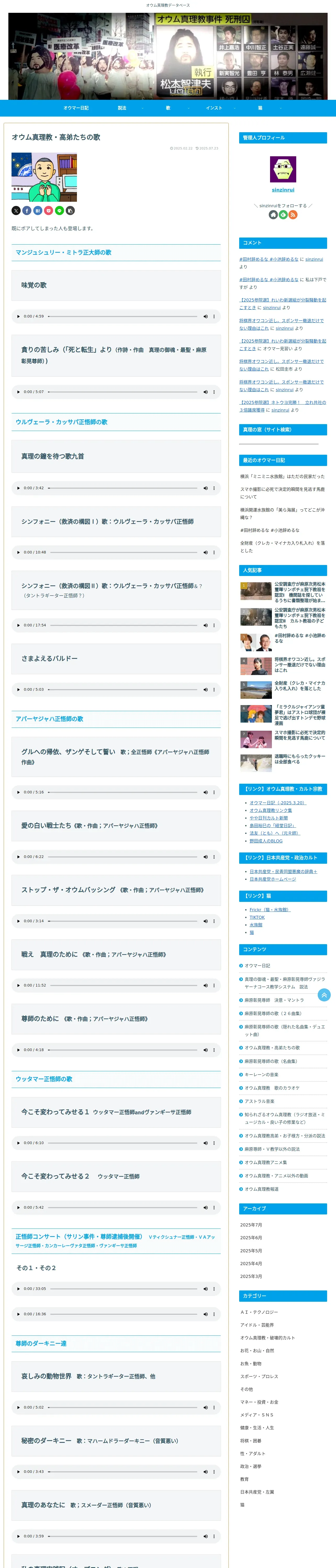Click the scroll-to-top arrow button
This screenshot has width=336, height=1568.
(x=324, y=995)
